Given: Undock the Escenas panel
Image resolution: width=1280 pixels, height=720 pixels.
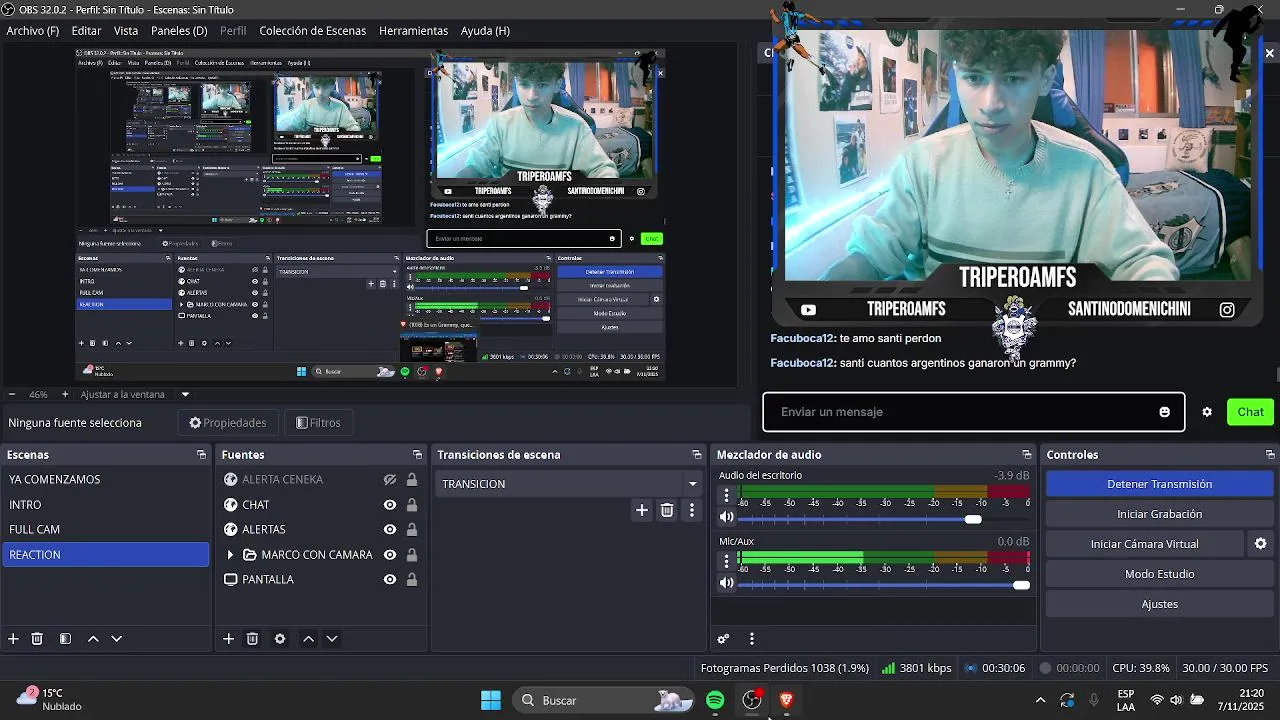Looking at the screenshot, I should tap(201, 455).
